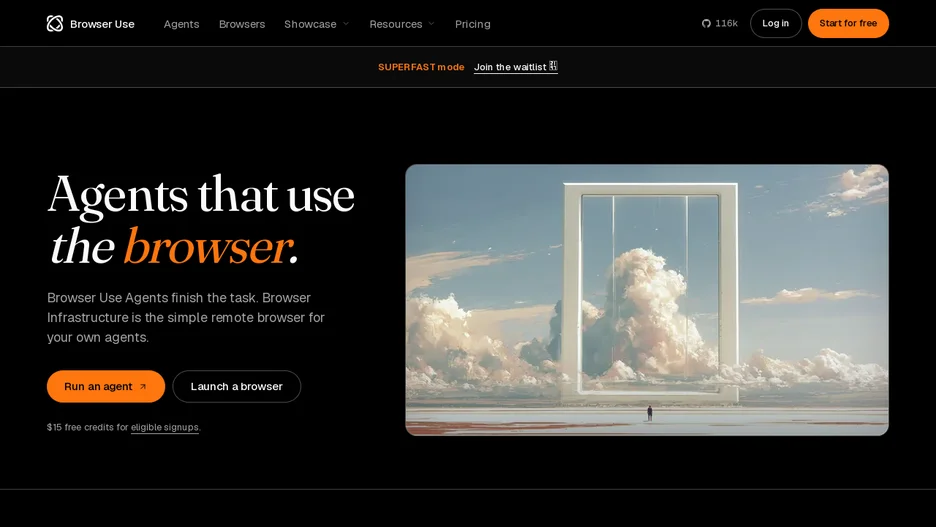The width and height of the screenshot is (936, 527).
Task: Expand the Resources dropdown chevron
Action: [432, 24]
